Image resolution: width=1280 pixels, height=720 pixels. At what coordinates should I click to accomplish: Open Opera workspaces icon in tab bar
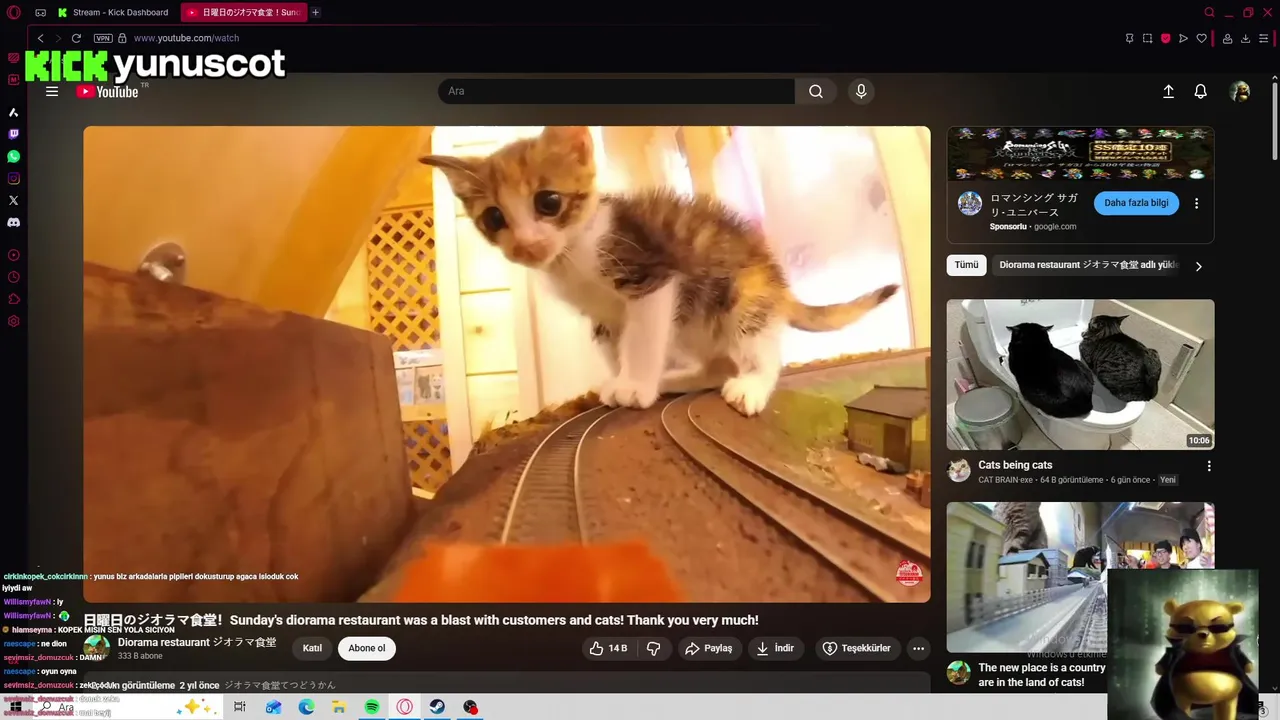(x=40, y=12)
